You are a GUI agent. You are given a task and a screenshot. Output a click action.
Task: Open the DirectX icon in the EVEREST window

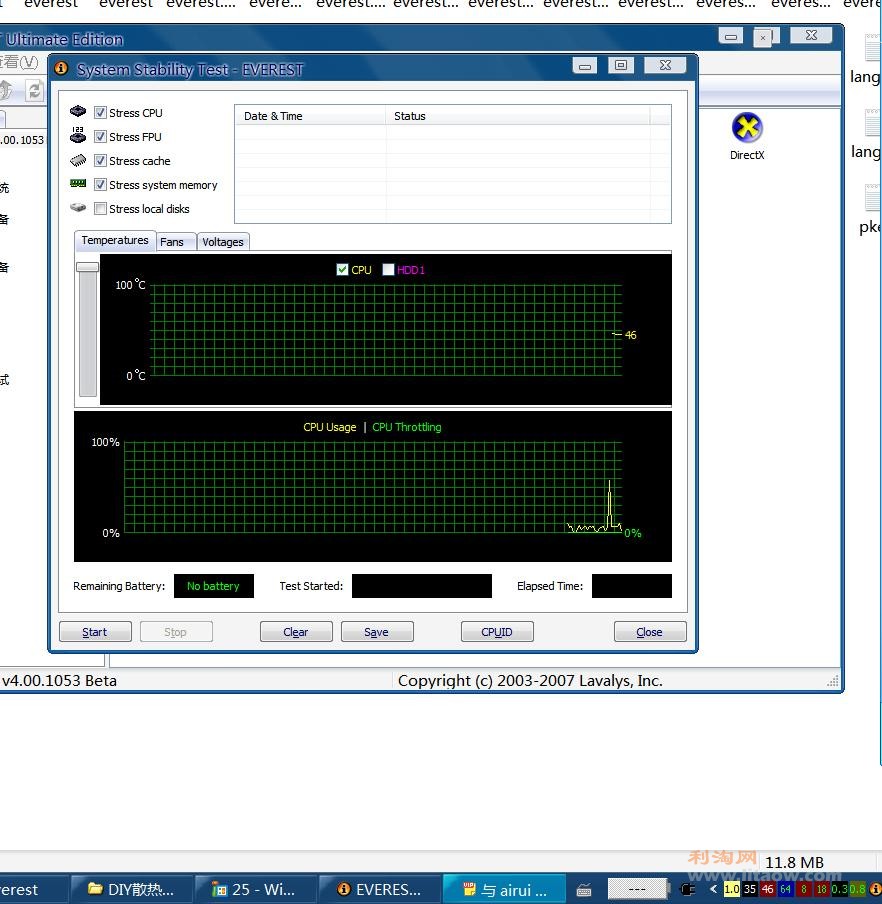pyautogui.click(x=747, y=137)
